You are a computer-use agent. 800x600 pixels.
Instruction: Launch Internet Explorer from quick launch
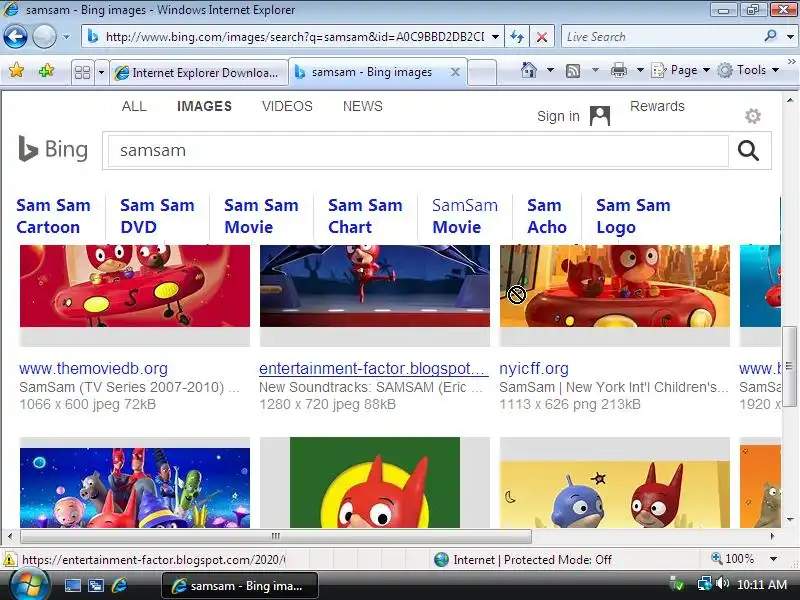tap(119, 585)
